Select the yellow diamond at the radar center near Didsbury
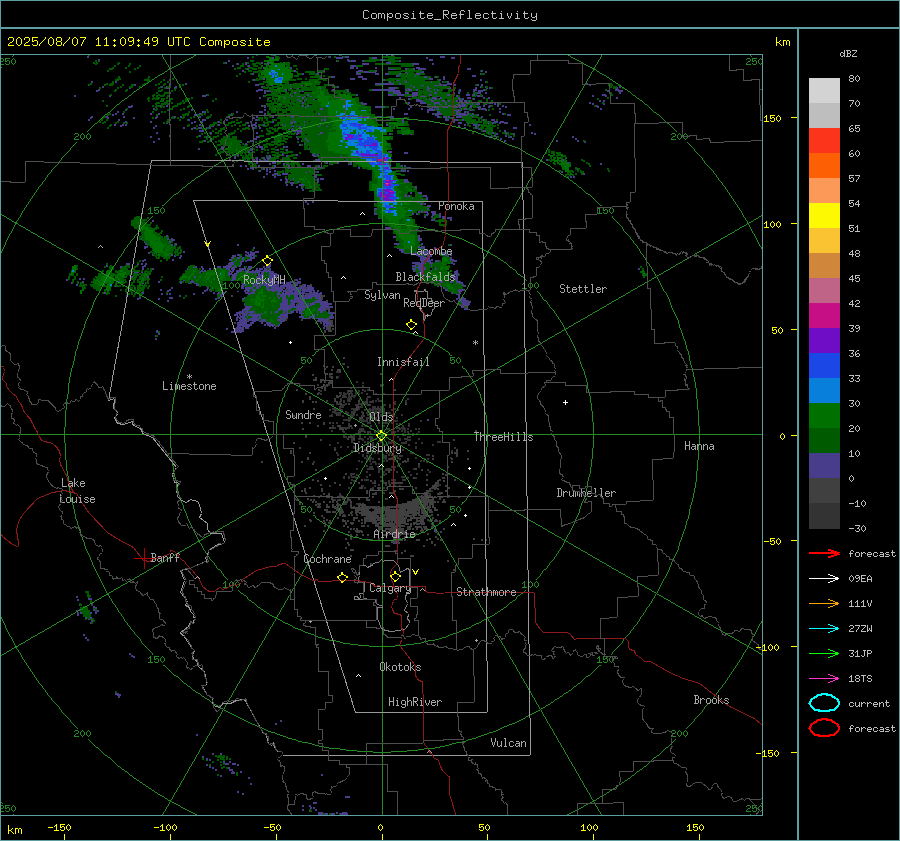 381,436
